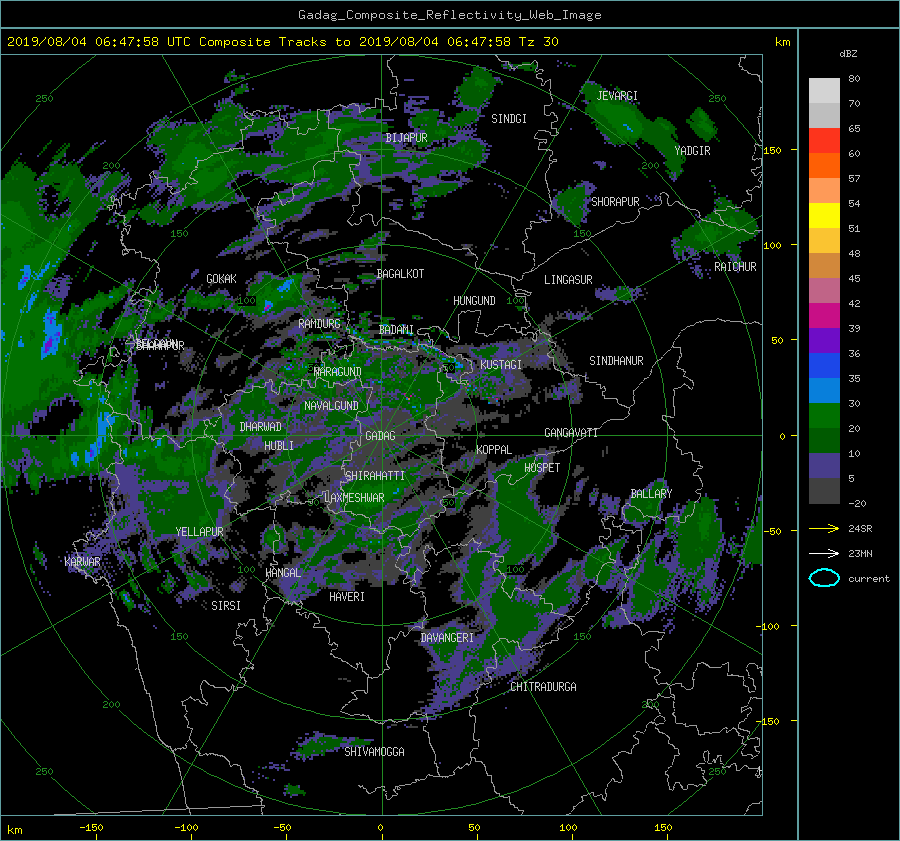Click the CHITRADURGA place label
The image size is (900, 841).
543,687
